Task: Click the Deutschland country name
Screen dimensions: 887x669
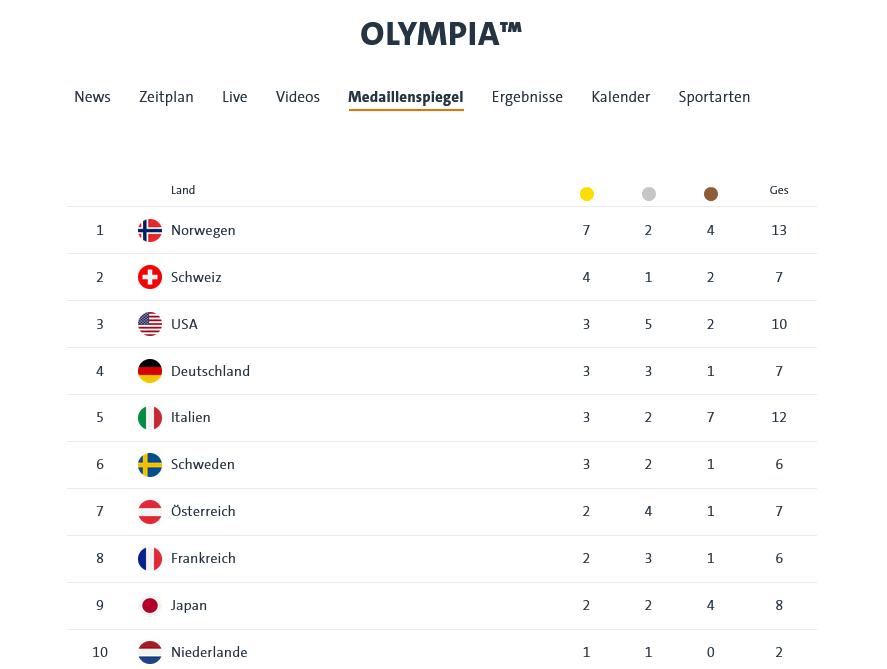Action: (x=210, y=371)
